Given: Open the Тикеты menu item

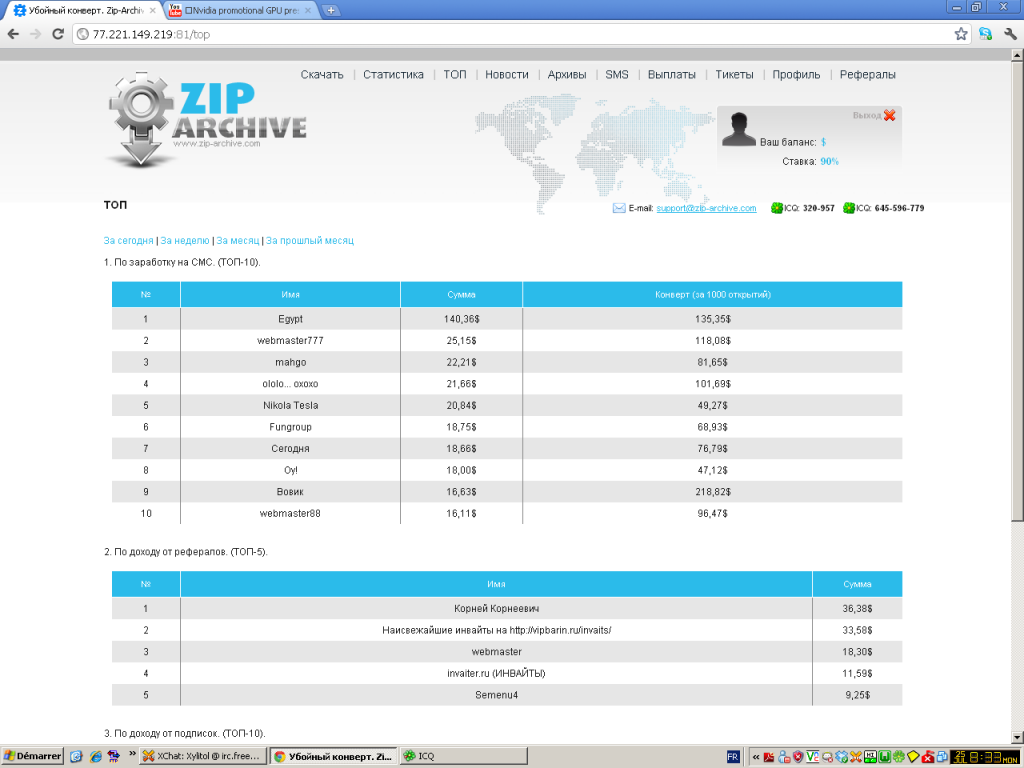Looking at the screenshot, I should [x=734, y=74].
